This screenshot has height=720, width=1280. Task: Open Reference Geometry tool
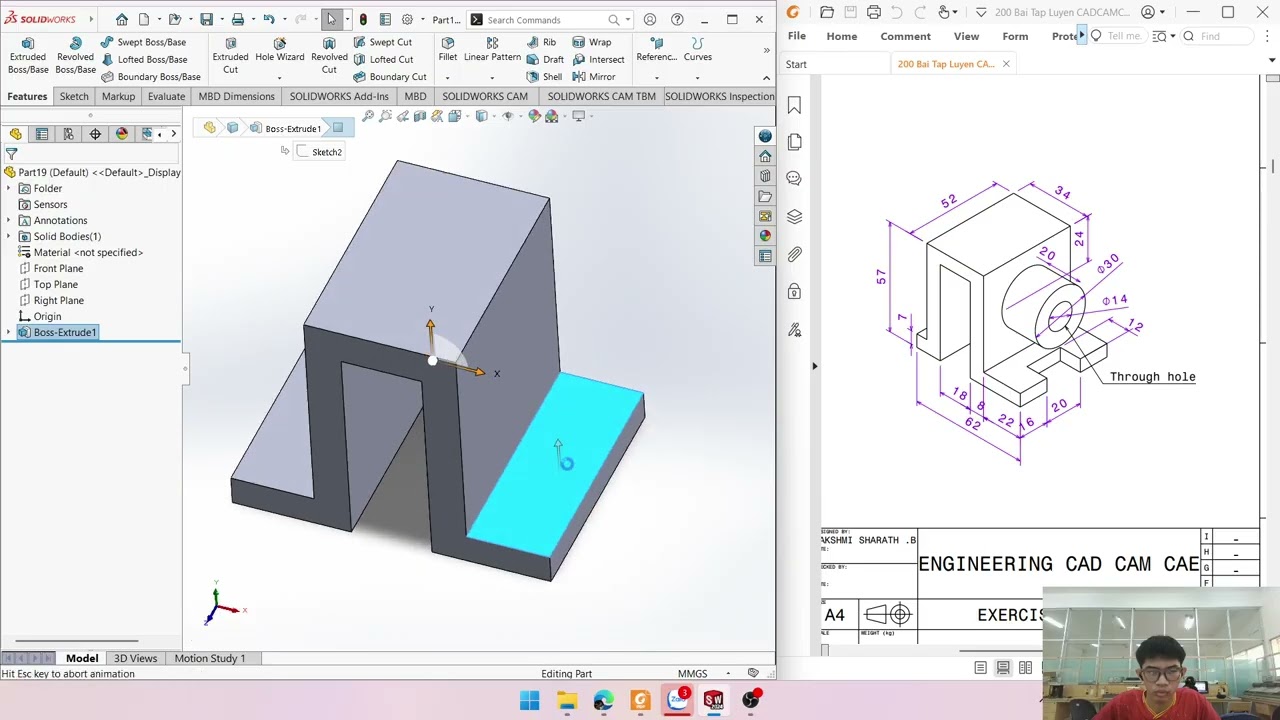[x=656, y=50]
